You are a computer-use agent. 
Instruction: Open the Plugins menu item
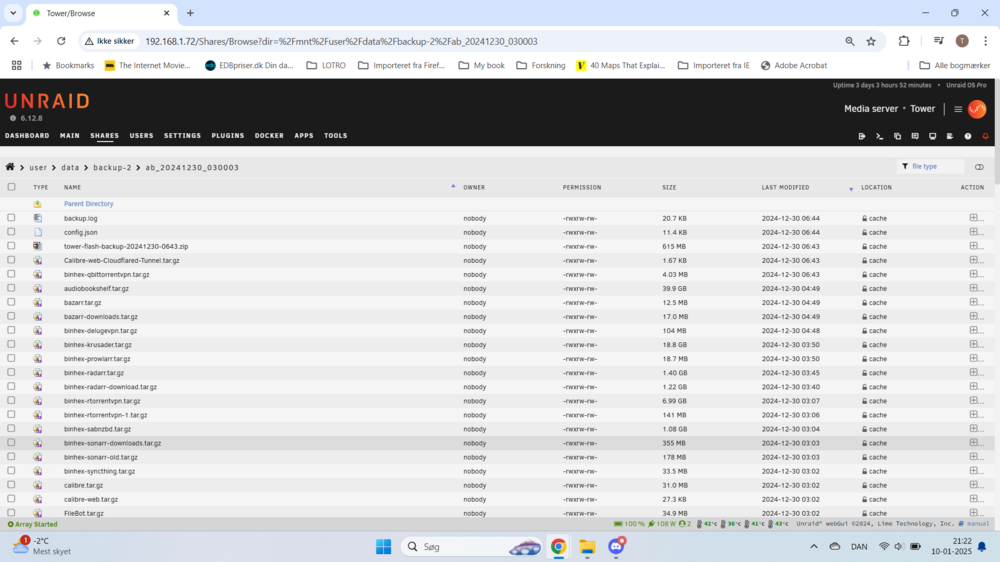228,136
